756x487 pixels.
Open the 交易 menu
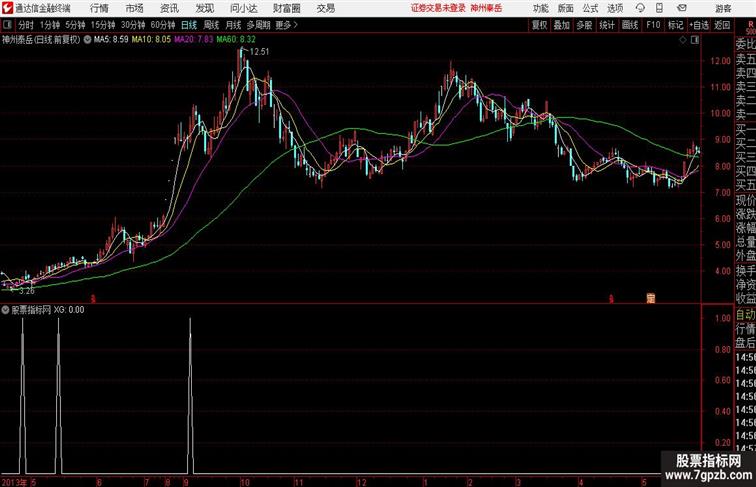(325, 8)
